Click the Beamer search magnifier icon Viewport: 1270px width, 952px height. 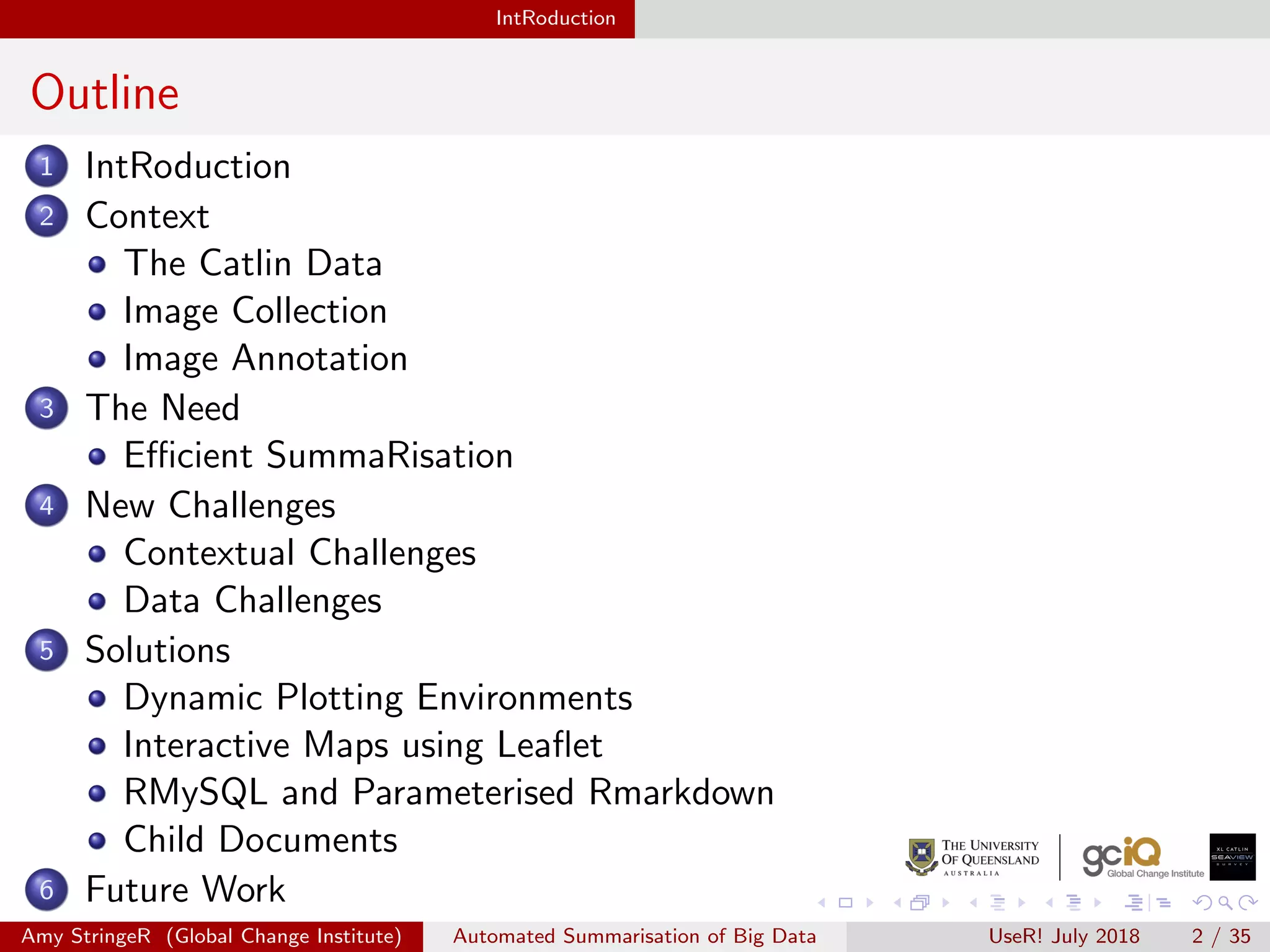[x=1225, y=903]
